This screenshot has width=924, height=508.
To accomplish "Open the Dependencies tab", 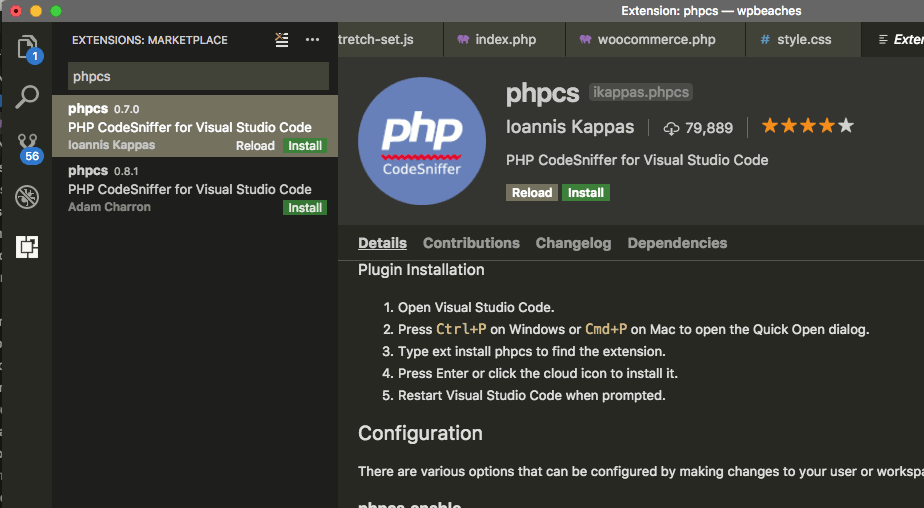I will (x=677, y=243).
